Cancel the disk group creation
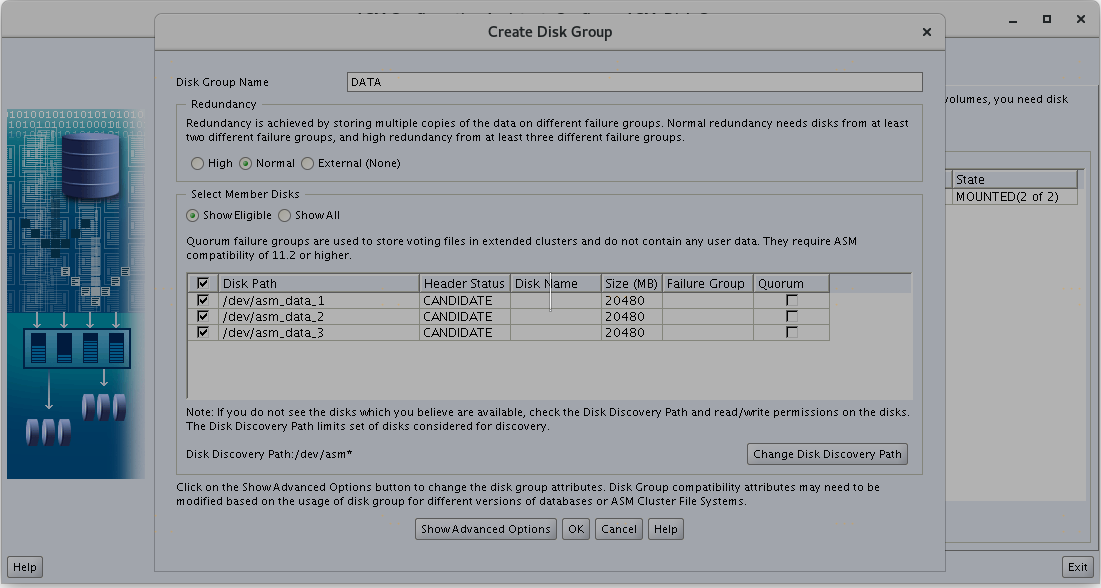The image size is (1101, 588). pyautogui.click(x=618, y=529)
